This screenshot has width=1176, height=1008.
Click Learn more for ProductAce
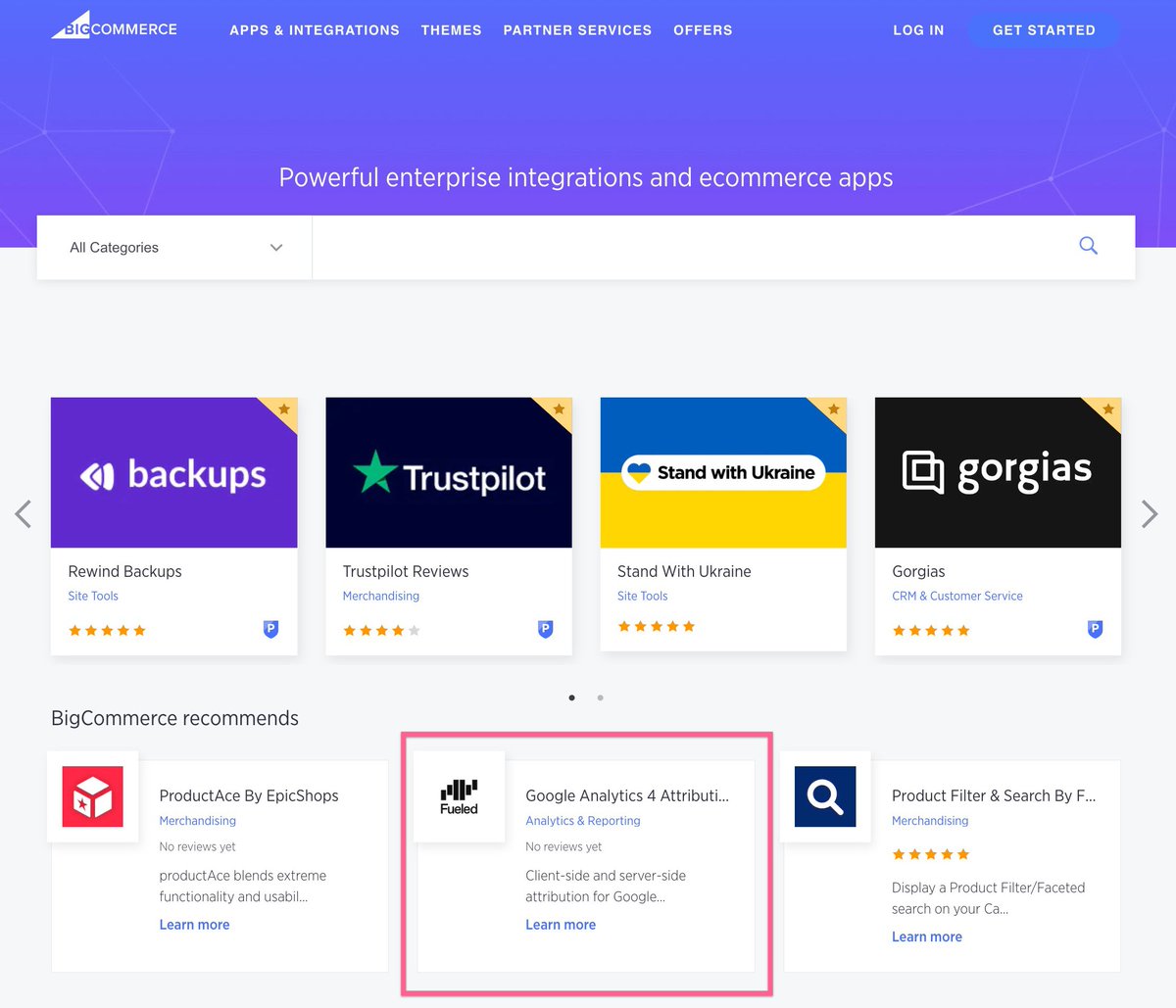194,925
